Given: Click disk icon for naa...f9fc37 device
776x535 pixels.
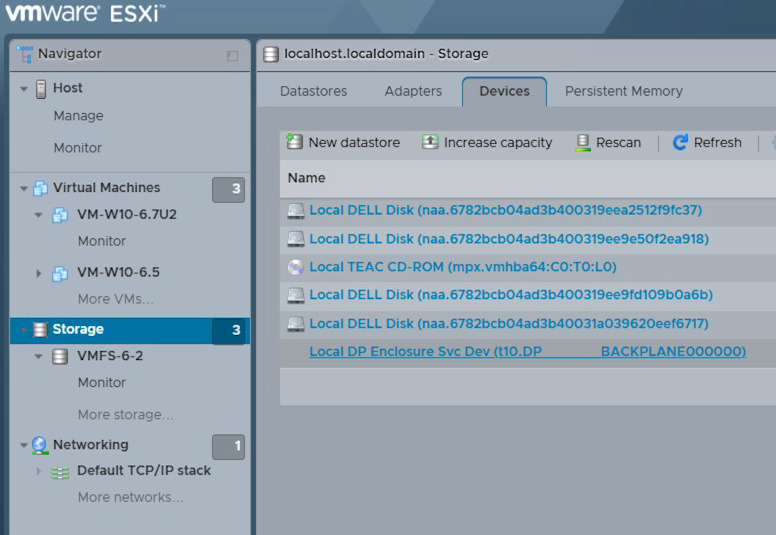Looking at the screenshot, I should click(x=296, y=211).
